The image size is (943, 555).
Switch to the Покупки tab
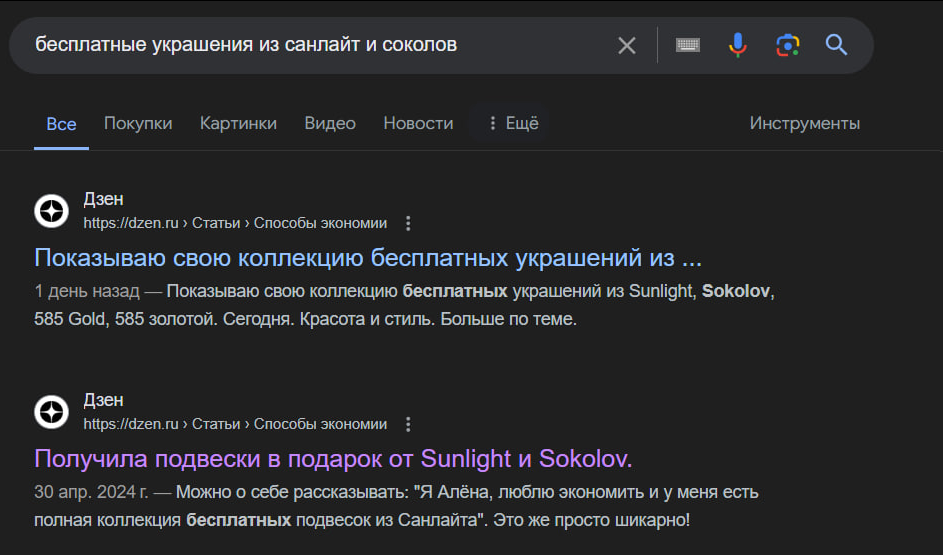138,123
